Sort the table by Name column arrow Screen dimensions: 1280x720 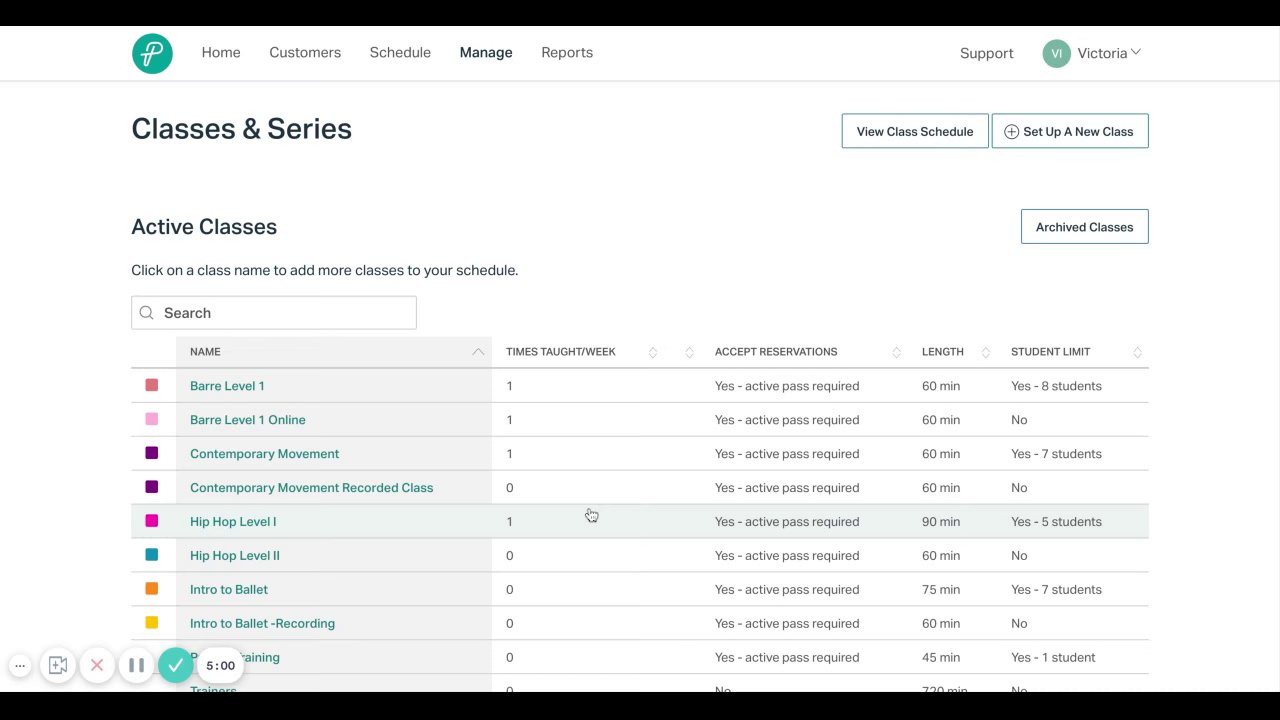point(478,352)
